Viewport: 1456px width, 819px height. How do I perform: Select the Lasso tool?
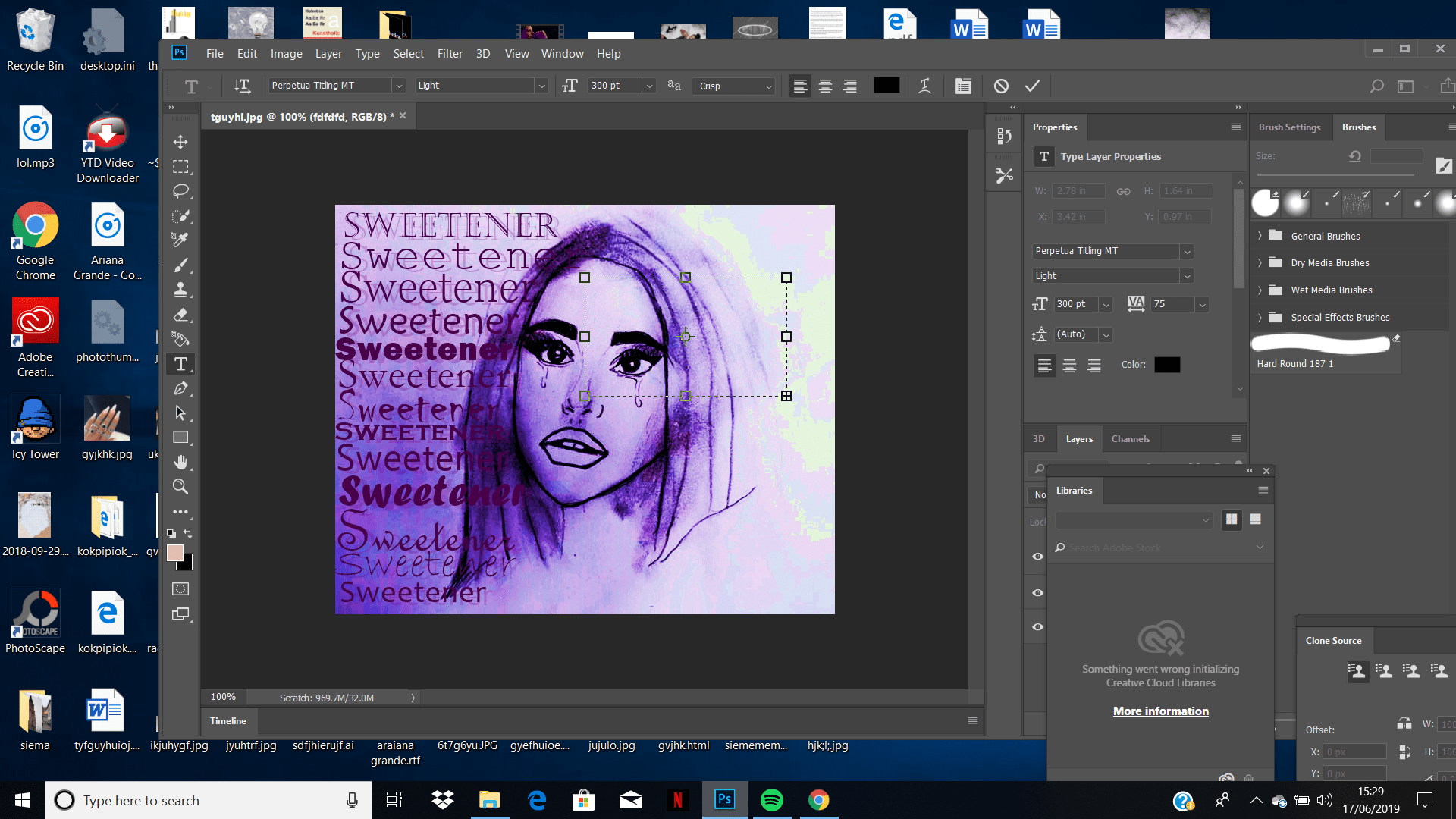[x=180, y=190]
